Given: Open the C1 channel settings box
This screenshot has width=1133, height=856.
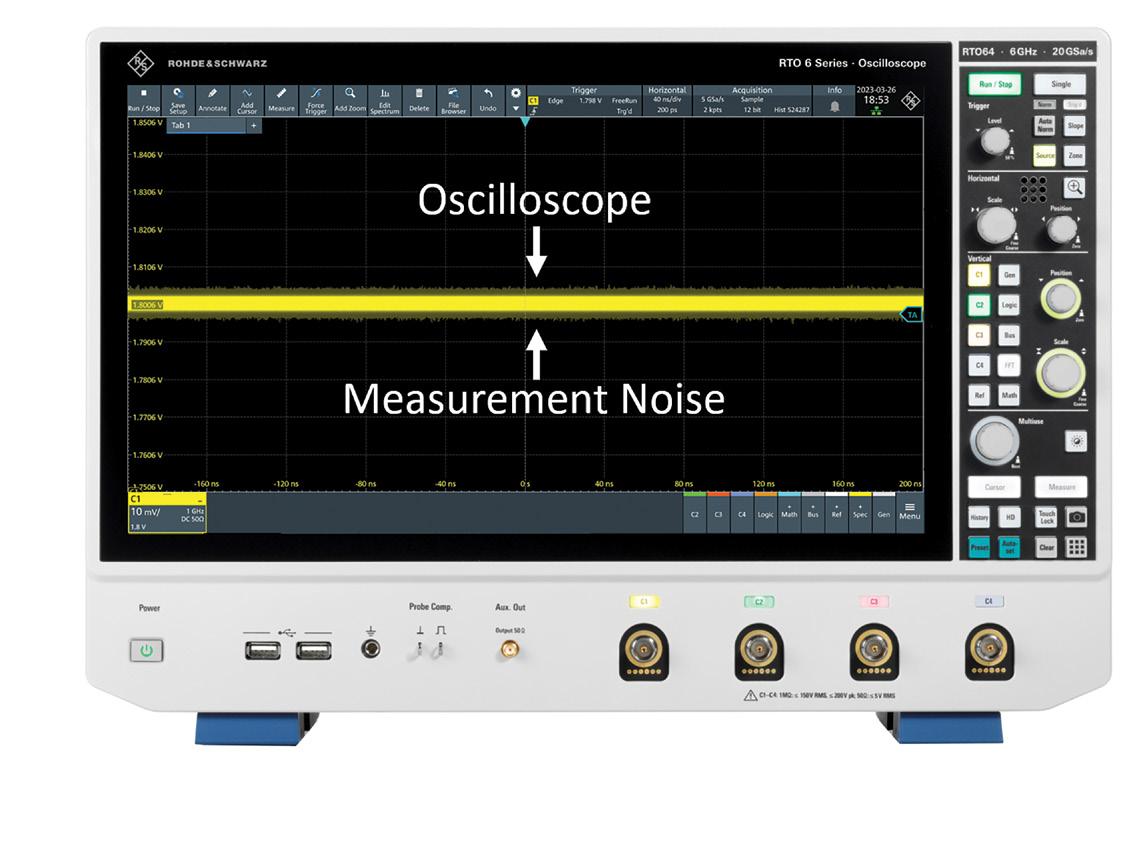Looking at the screenshot, I should pyautogui.click(x=167, y=514).
